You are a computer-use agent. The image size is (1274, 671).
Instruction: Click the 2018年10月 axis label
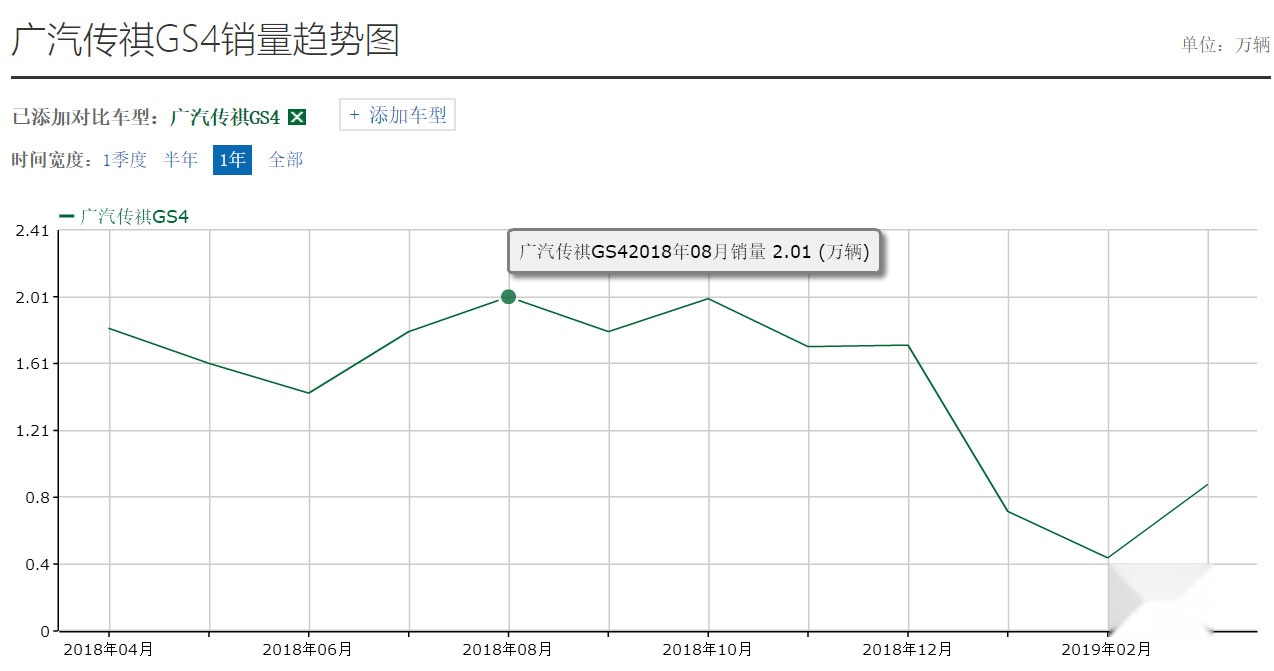coord(708,649)
